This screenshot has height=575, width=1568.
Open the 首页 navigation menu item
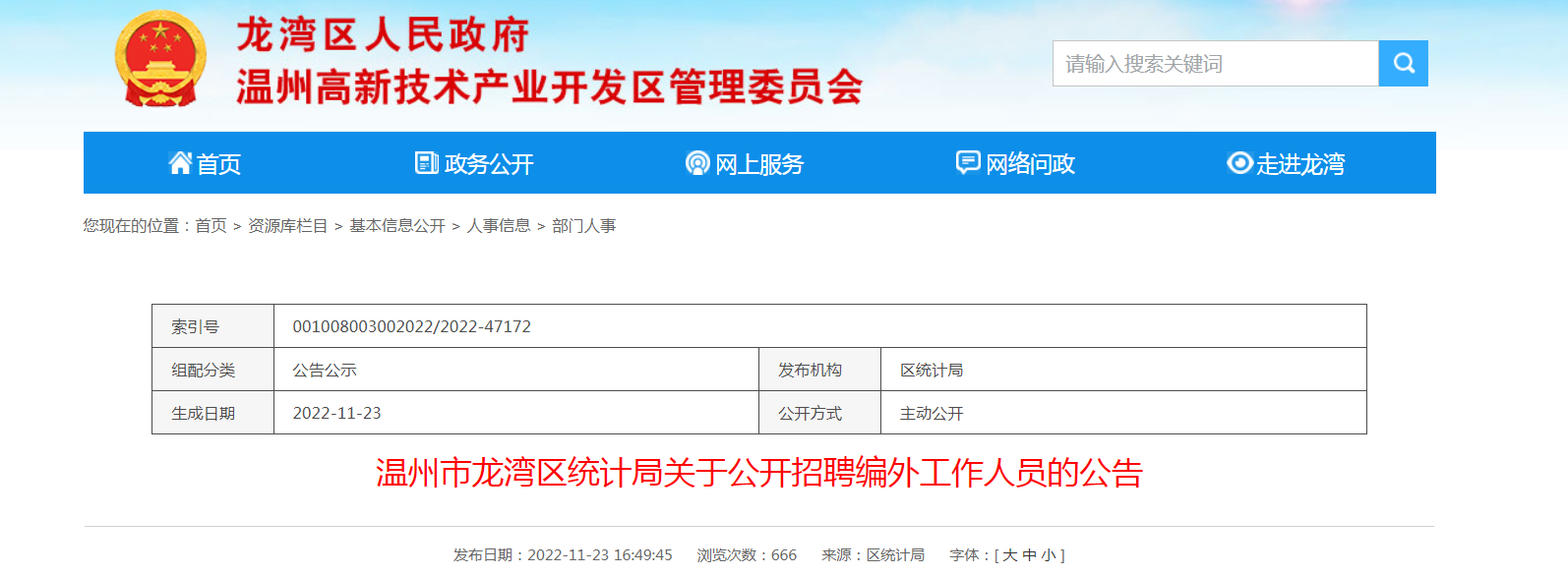(x=205, y=163)
